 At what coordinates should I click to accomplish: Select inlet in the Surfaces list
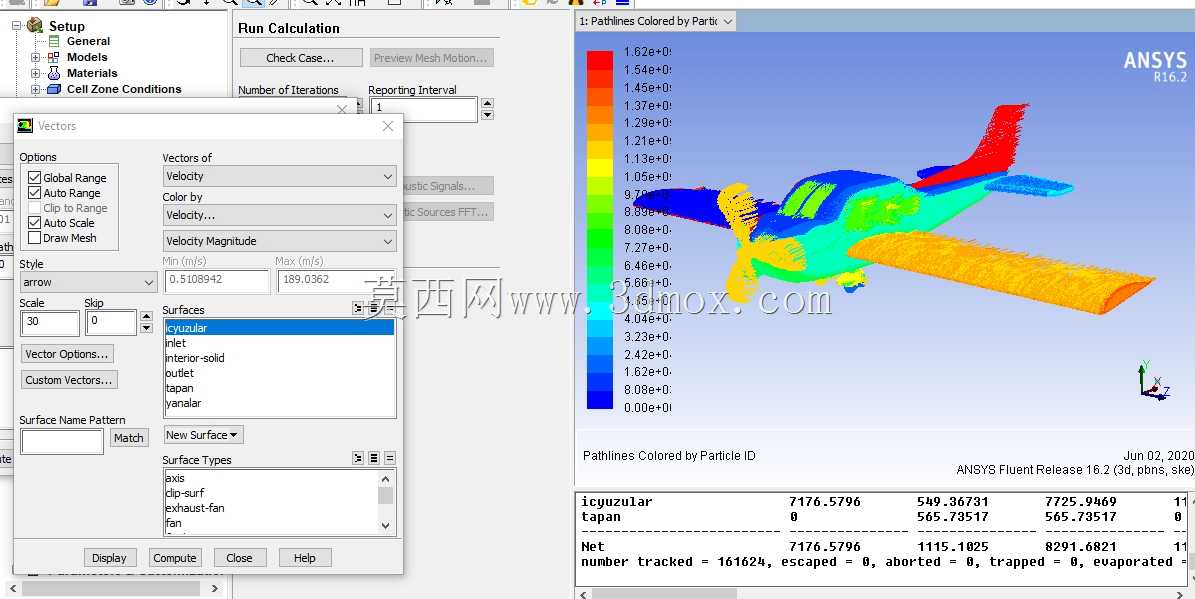279,343
